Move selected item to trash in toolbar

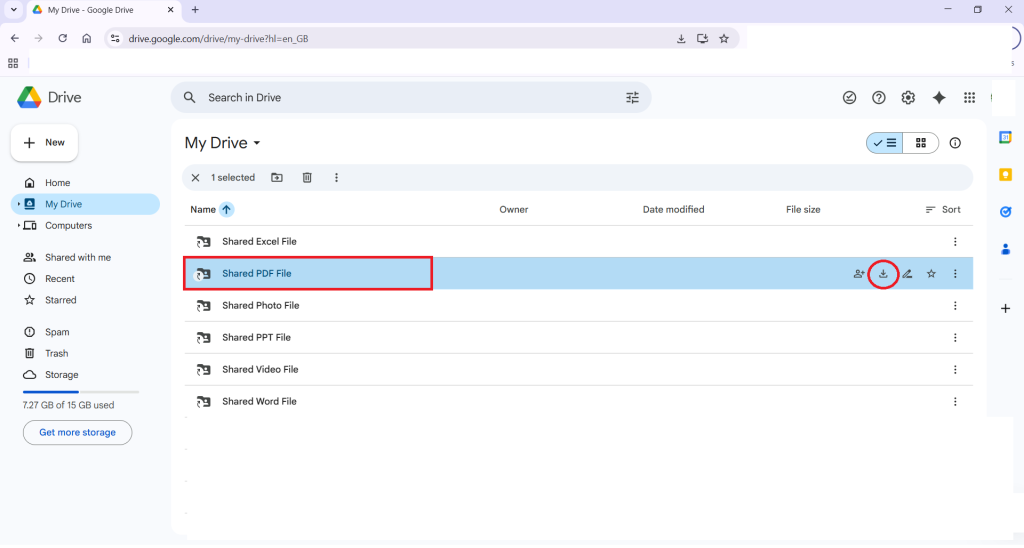click(307, 178)
